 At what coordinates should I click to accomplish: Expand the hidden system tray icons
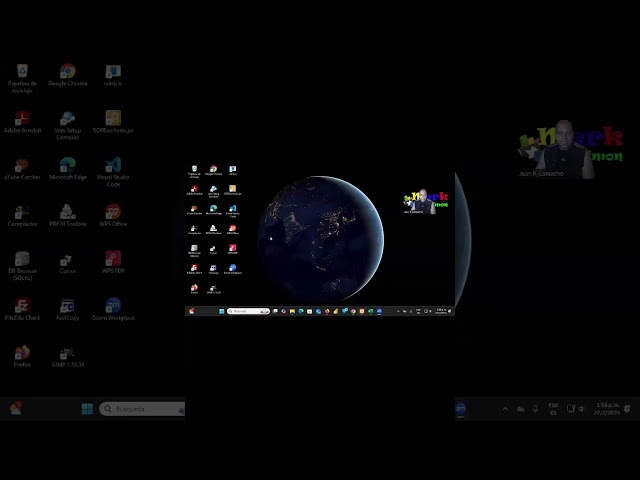click(x=505, y=409)
